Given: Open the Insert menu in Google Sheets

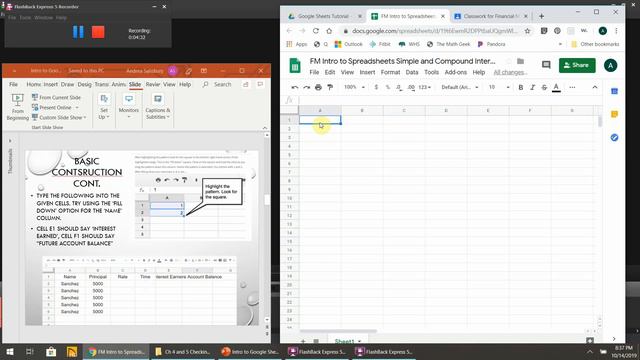Looking at the screenshot, I should tap(367, 72).
